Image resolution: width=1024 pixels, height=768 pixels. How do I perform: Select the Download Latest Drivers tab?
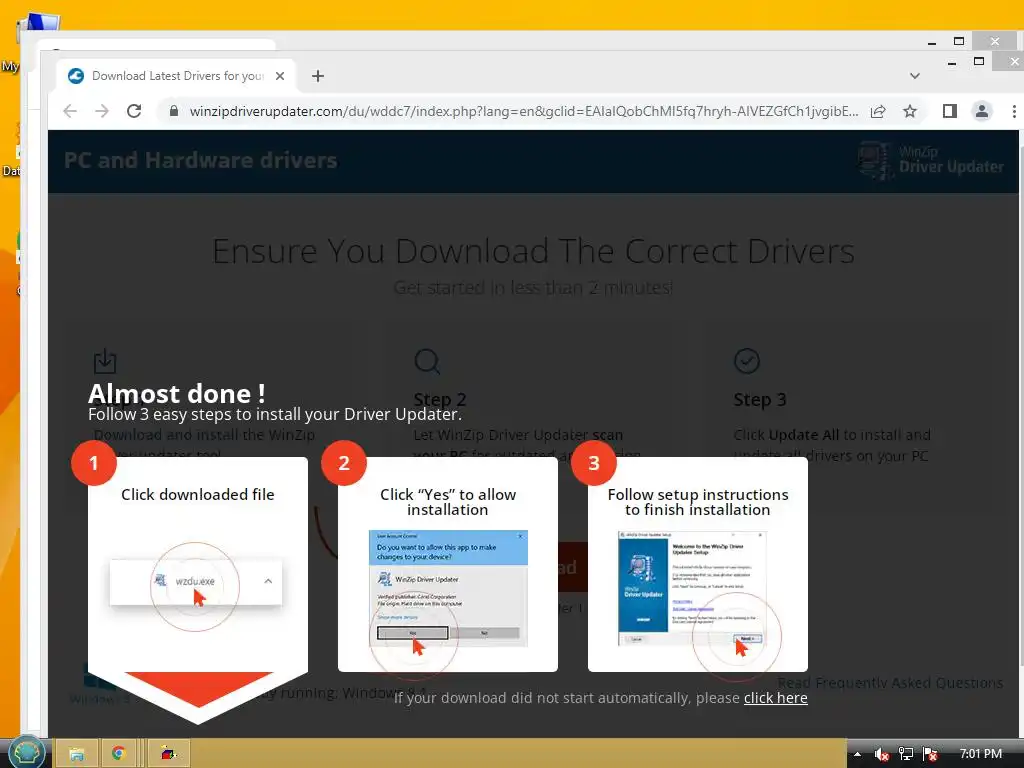pyautogui.click(x=176, y=76)
